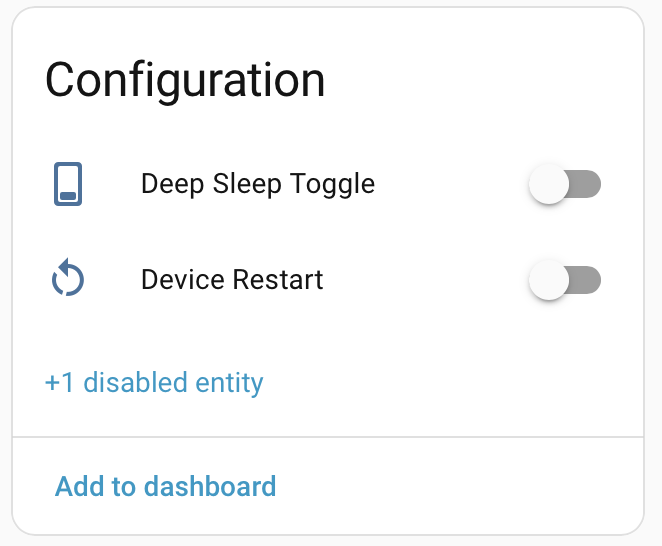Viewport: 662px width, 546px height.
Task: Open the Deep Sleep Toggle entity label
Action: tap(257, 185)
